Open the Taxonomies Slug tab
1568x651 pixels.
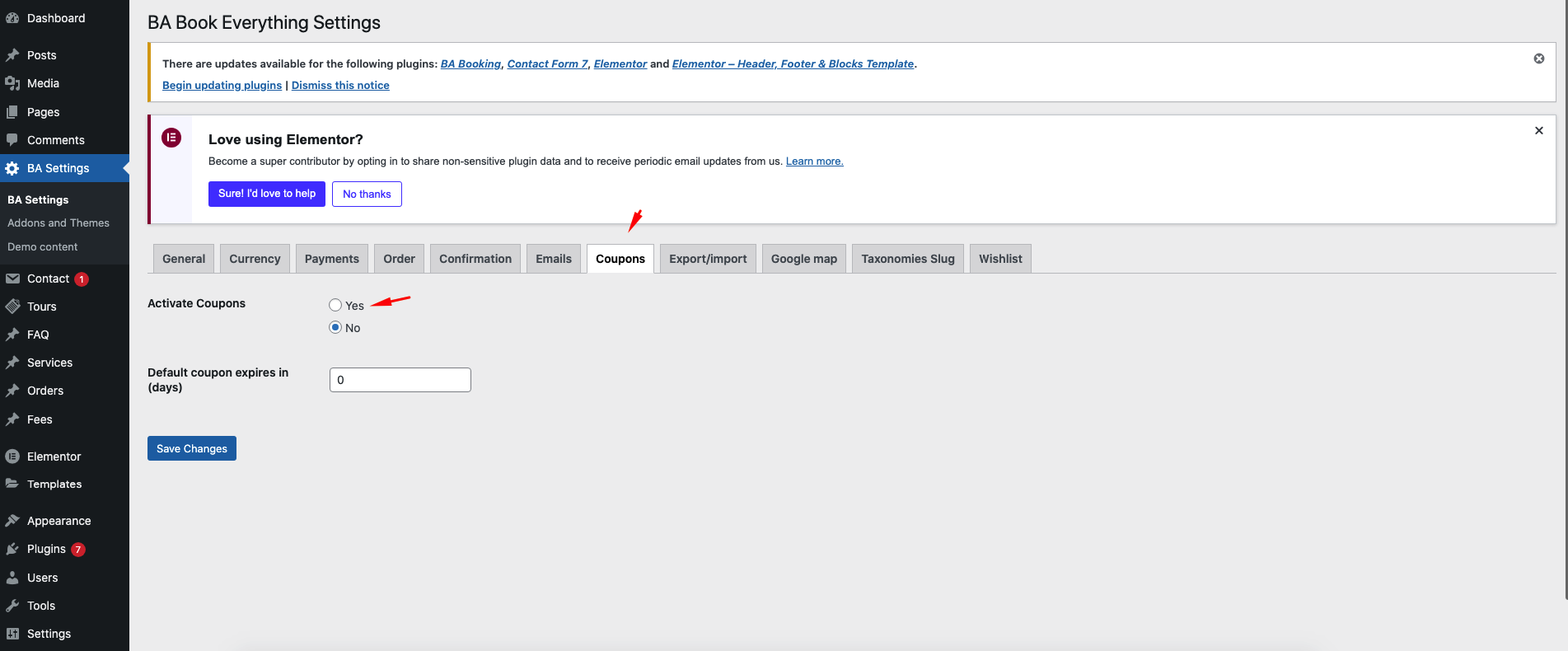click(908, 259)
